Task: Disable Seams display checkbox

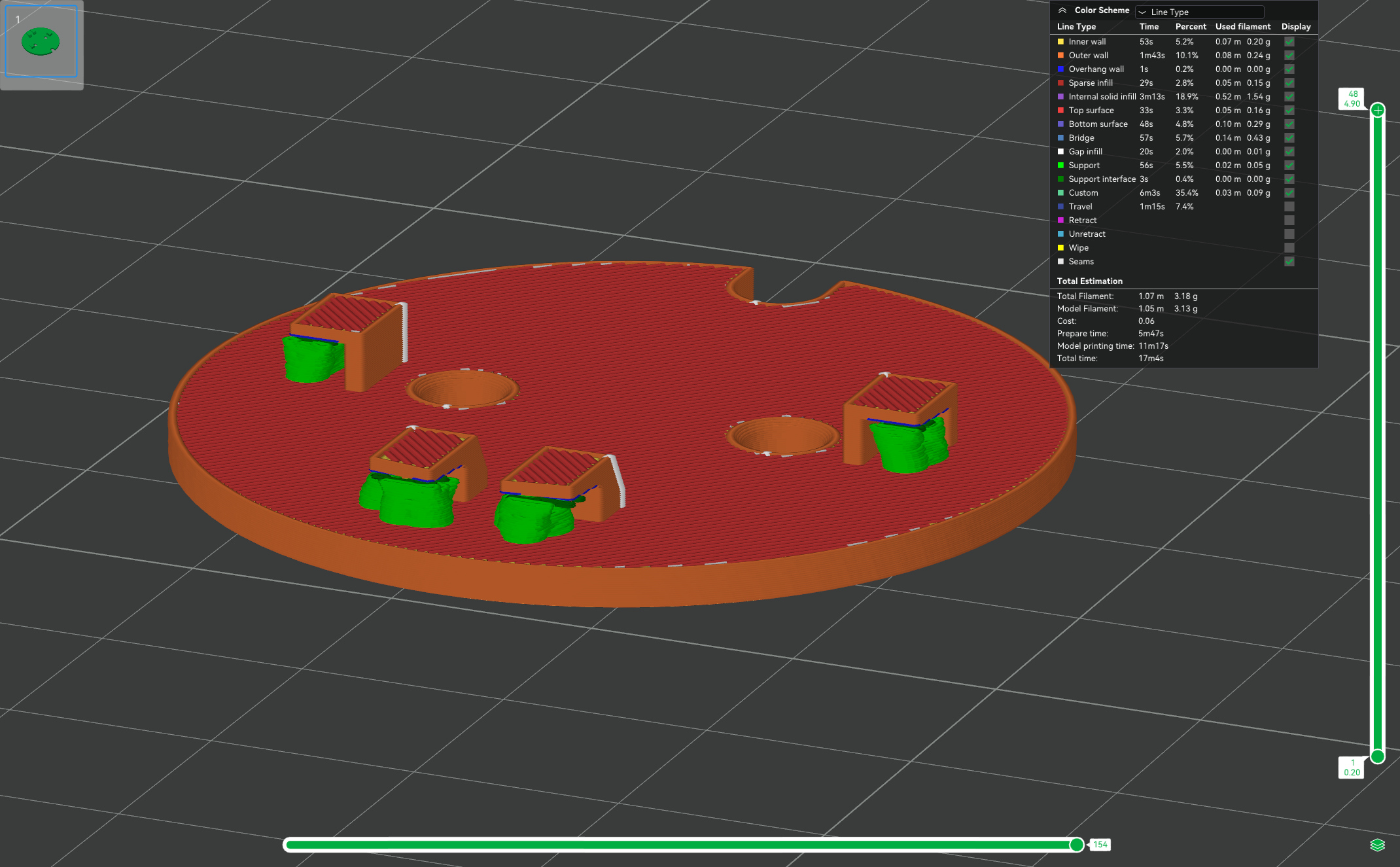Action: click(1289, 262)
